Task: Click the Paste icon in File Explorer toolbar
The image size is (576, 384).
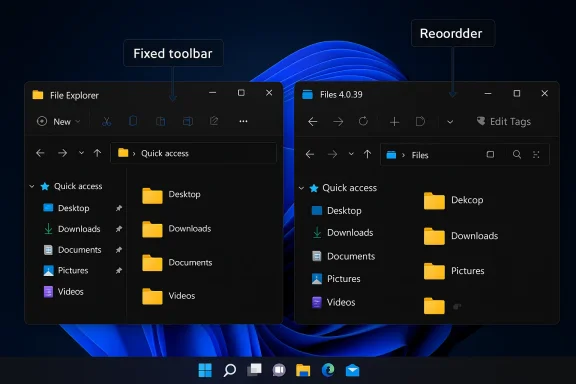Action: click(x=161, y=121)
